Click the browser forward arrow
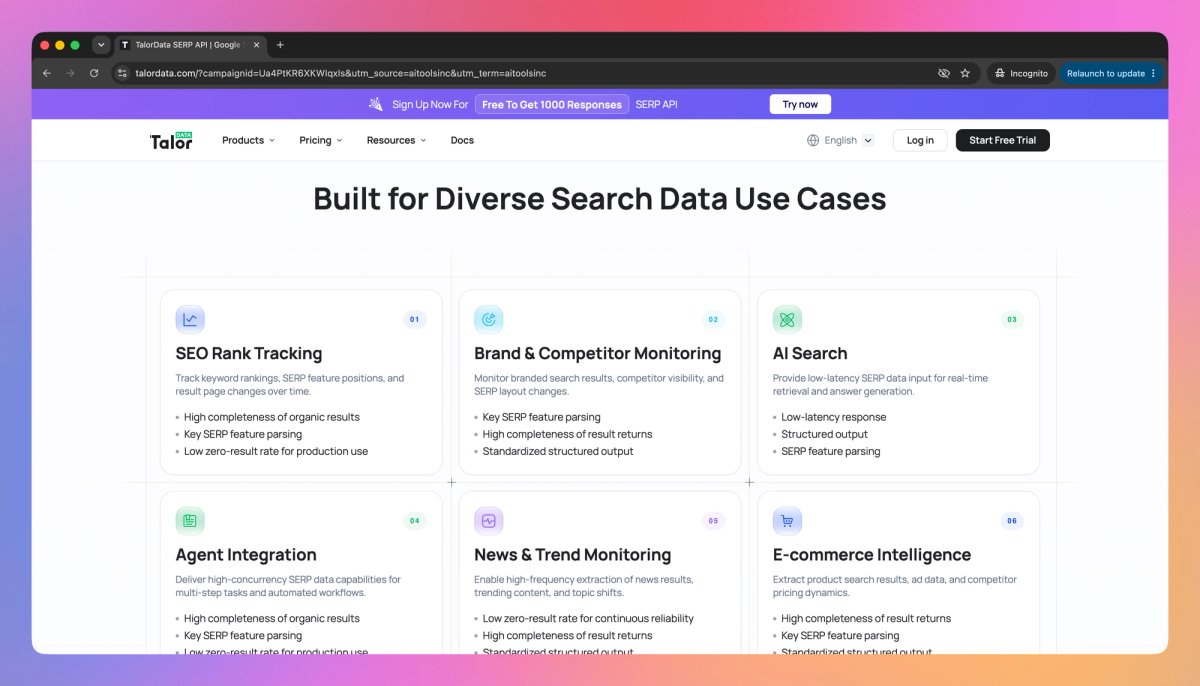1200x686 pixels. click(x=70, y=73)
